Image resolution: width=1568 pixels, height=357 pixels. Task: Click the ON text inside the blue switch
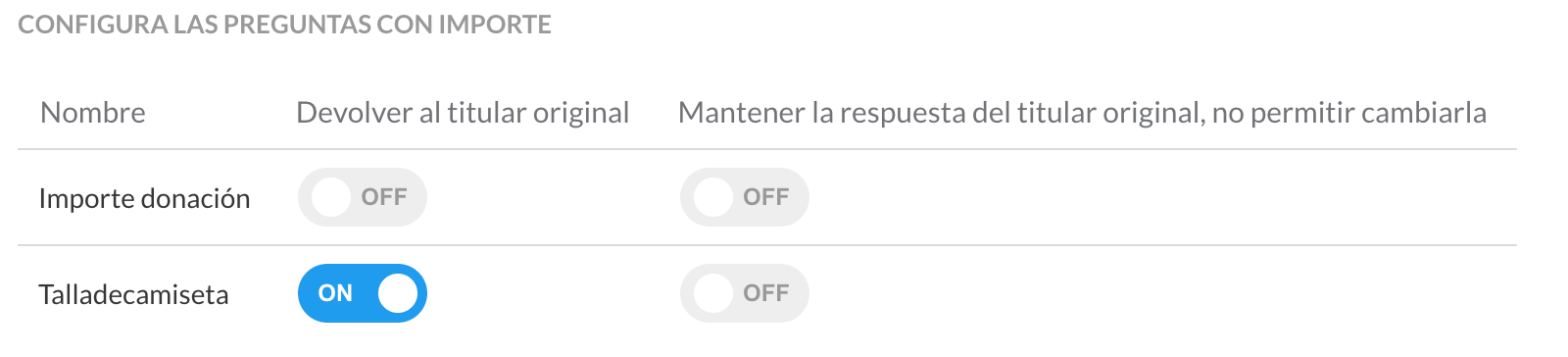[335, 293]
